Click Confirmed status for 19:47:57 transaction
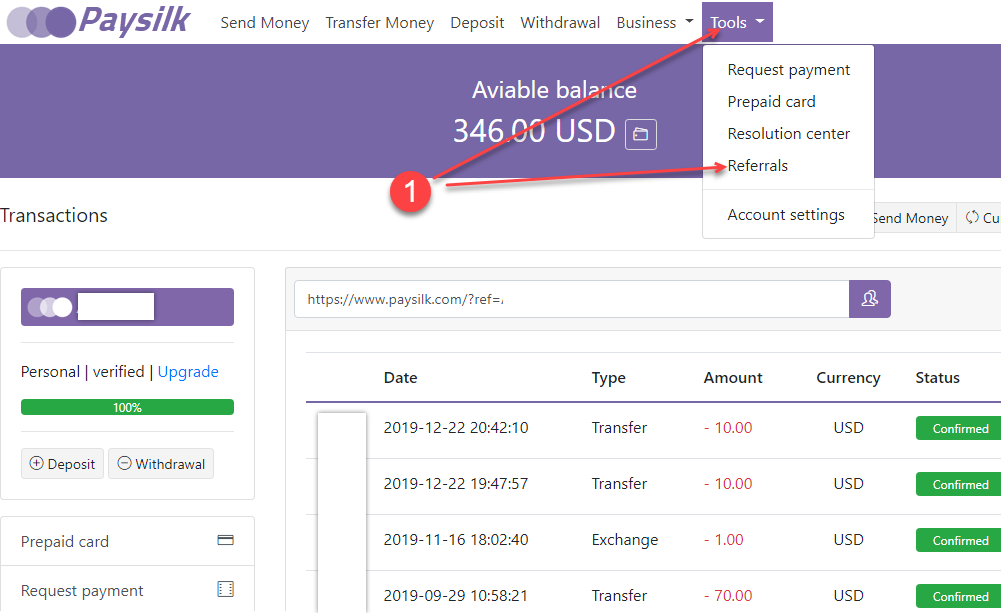 959,485
